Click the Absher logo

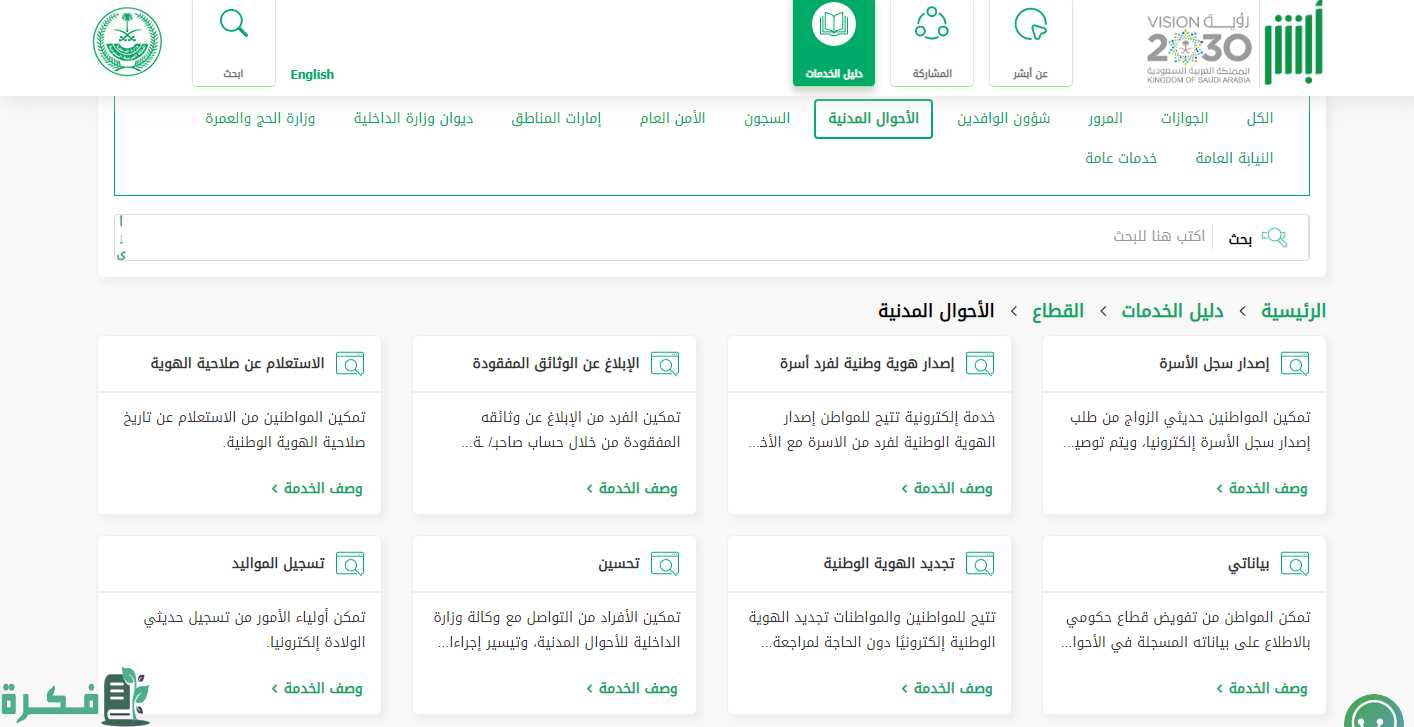(x=1293, y=43)
